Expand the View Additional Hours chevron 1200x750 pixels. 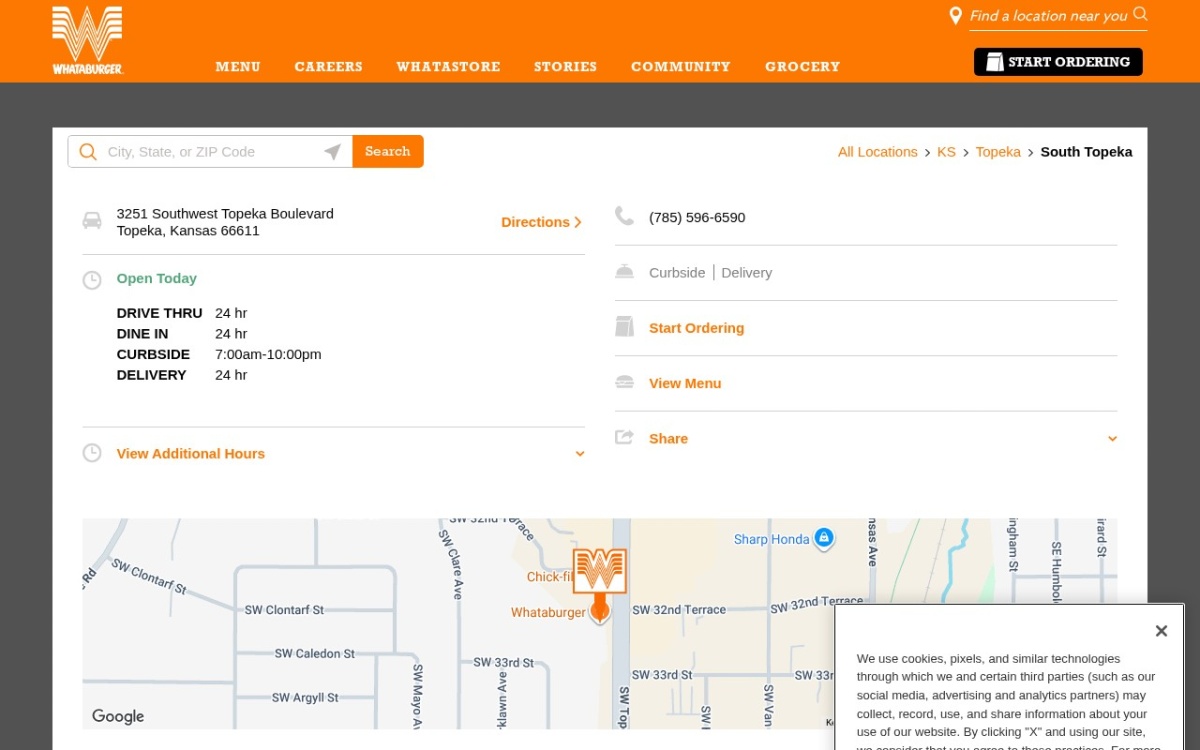tap(580, 454)
